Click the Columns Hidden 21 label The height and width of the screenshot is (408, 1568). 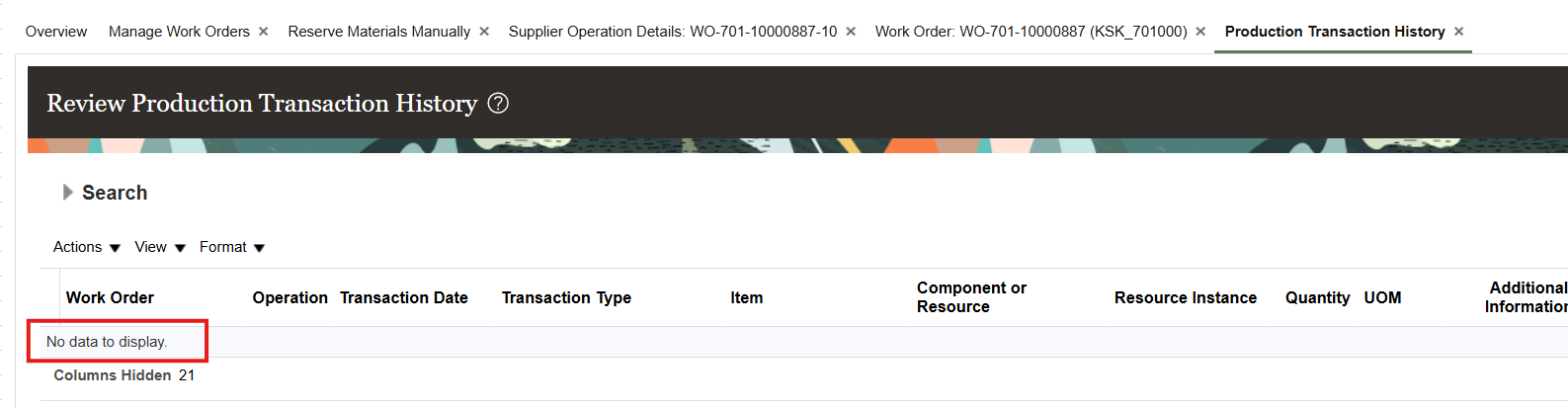pos(124,375)
